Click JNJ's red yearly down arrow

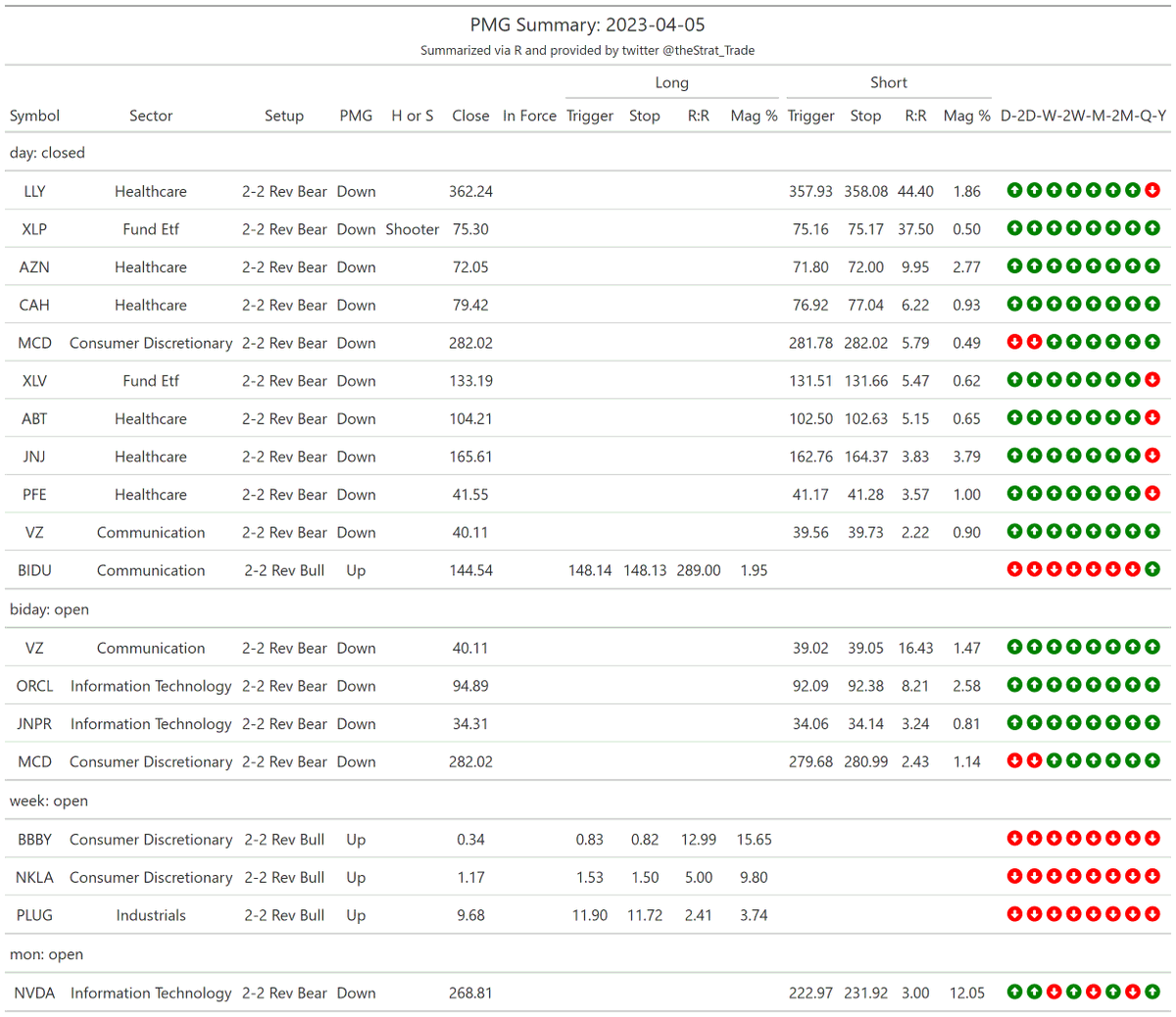pyautogui.click(x=1152, y=457)
